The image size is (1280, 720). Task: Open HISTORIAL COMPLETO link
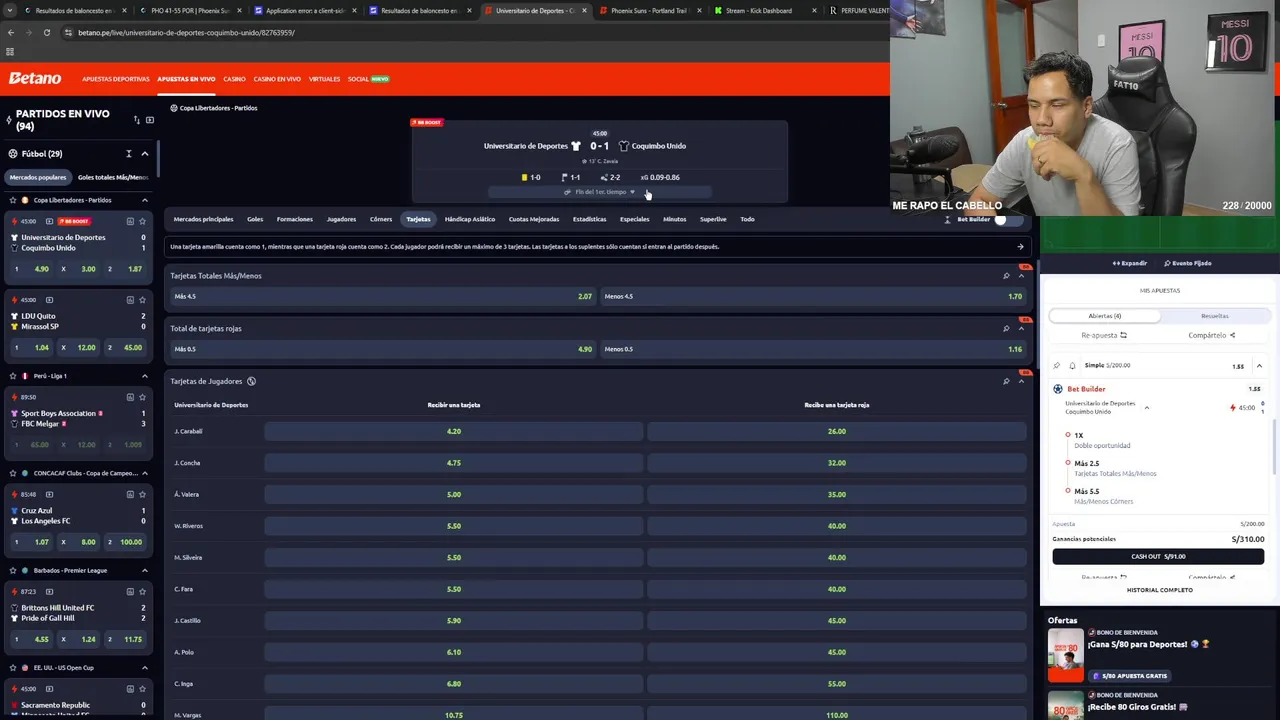pos(1160,590)
